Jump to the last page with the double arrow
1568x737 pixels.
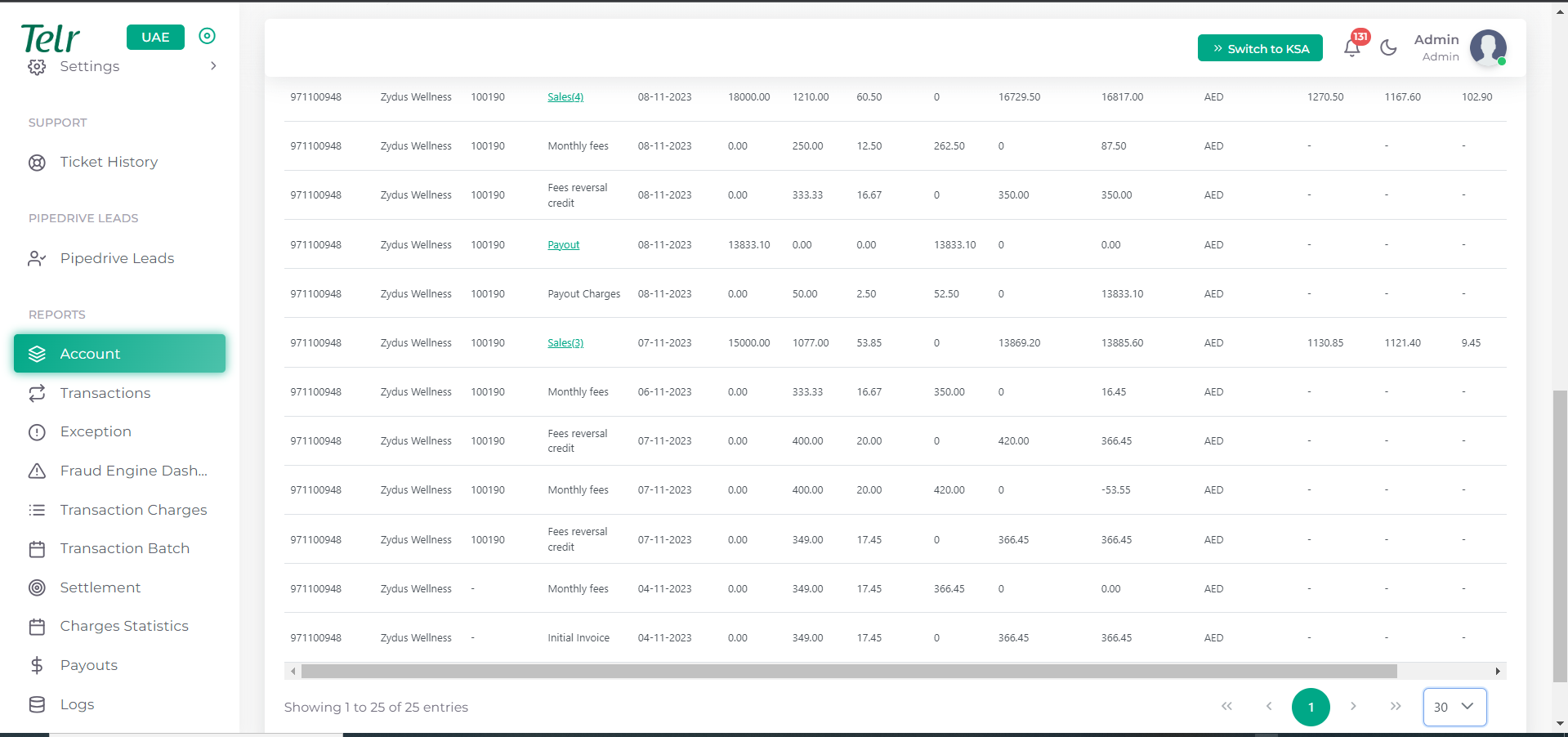tap(1396, 707)
